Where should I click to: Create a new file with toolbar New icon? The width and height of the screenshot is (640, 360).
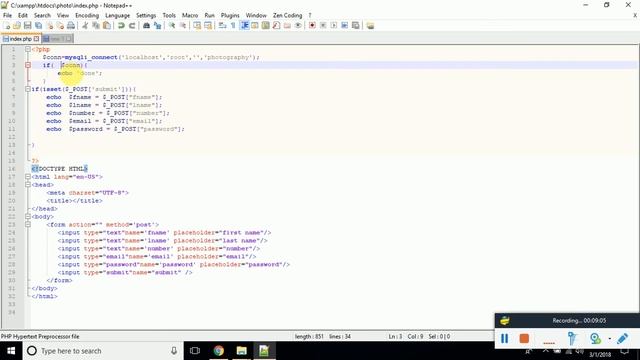point(7,26)
